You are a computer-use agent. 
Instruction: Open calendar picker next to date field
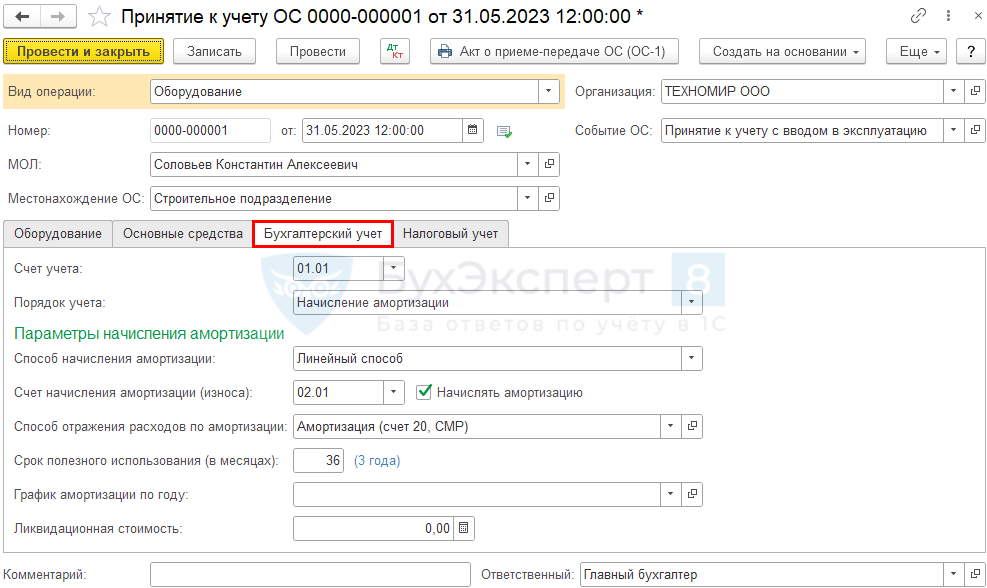coord(473,130)
